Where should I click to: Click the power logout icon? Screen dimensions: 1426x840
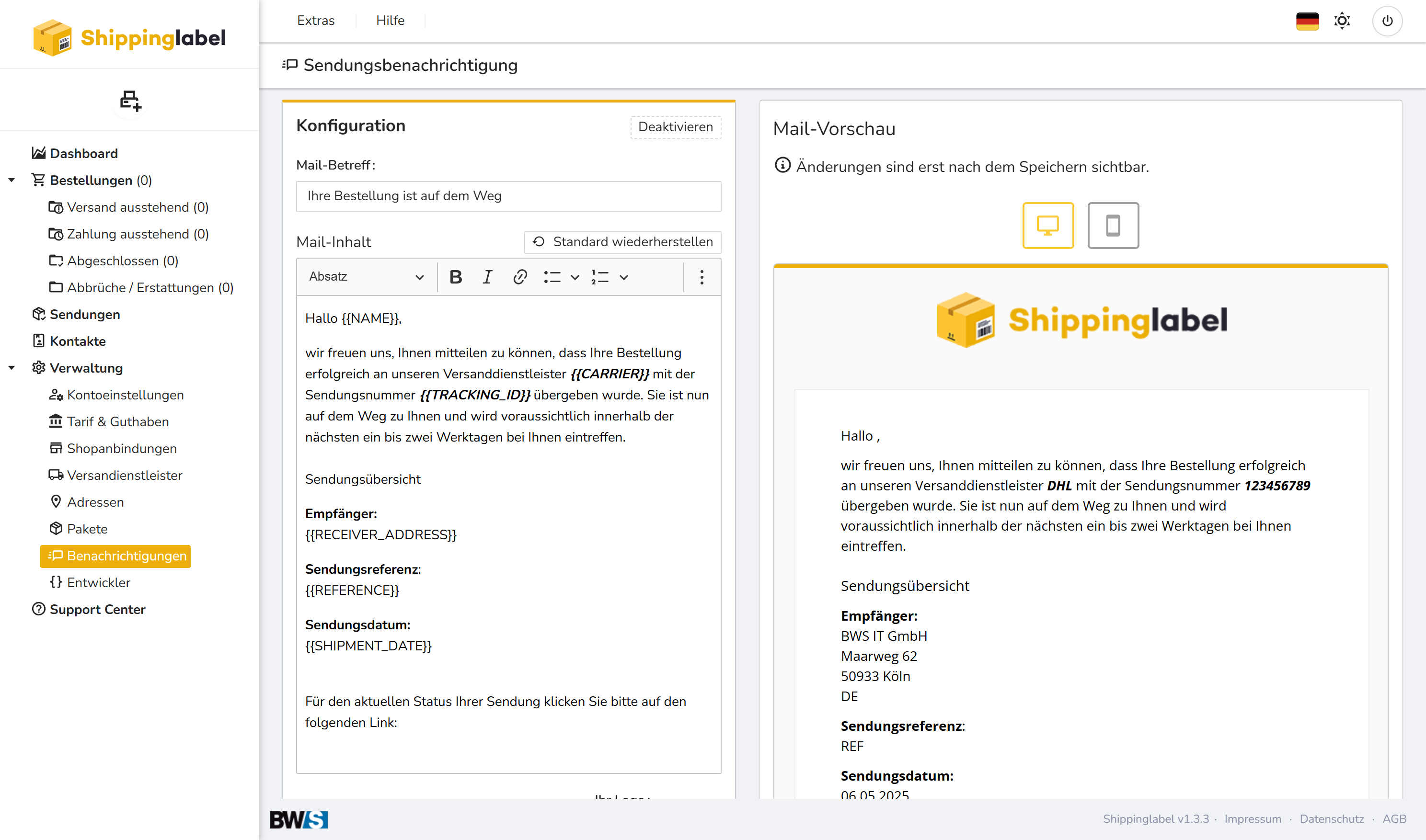click(1387, 21)
